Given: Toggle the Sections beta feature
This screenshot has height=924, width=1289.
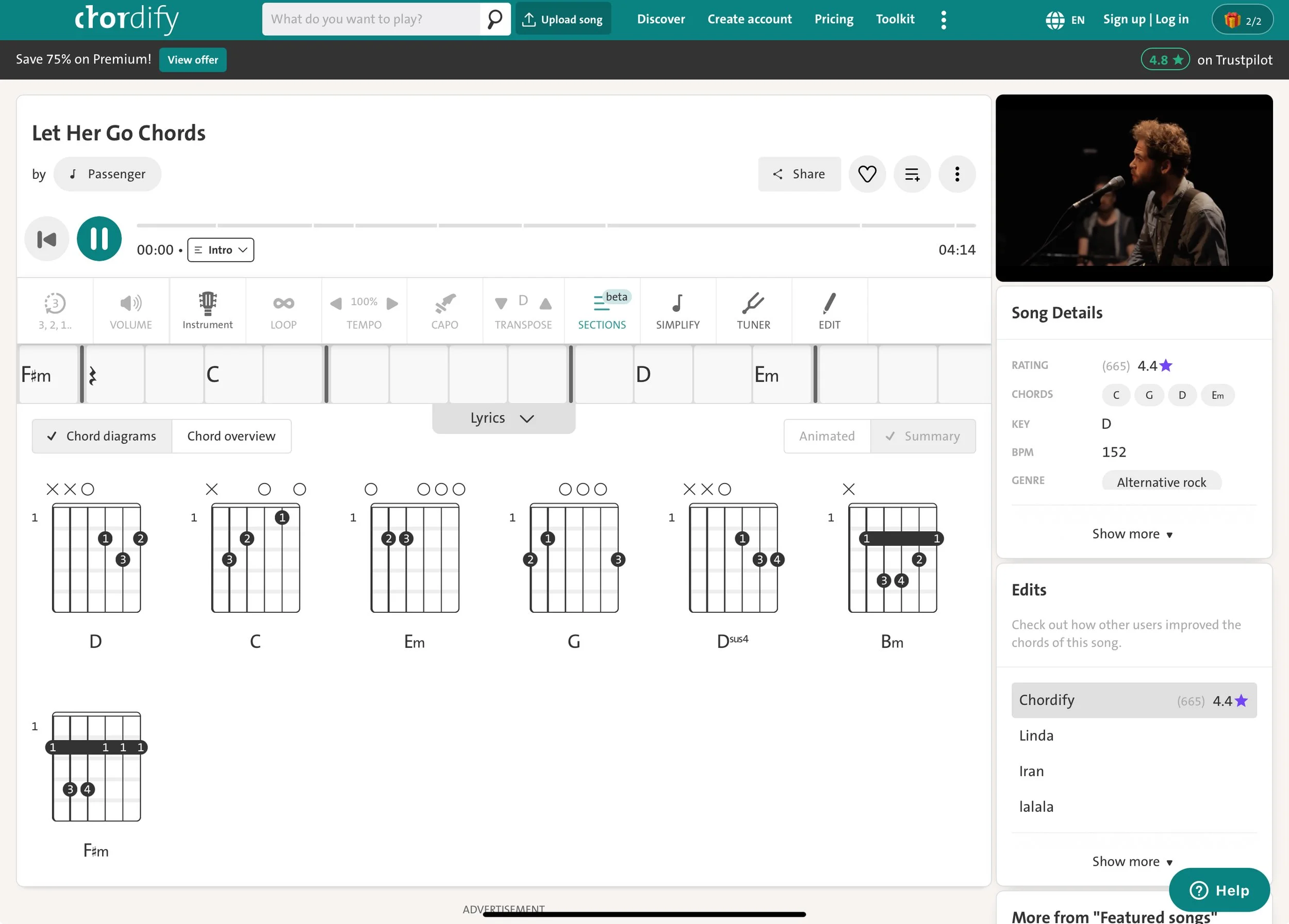Looking at the screenshot, I should pyautogui.click(x=602, y=310).
